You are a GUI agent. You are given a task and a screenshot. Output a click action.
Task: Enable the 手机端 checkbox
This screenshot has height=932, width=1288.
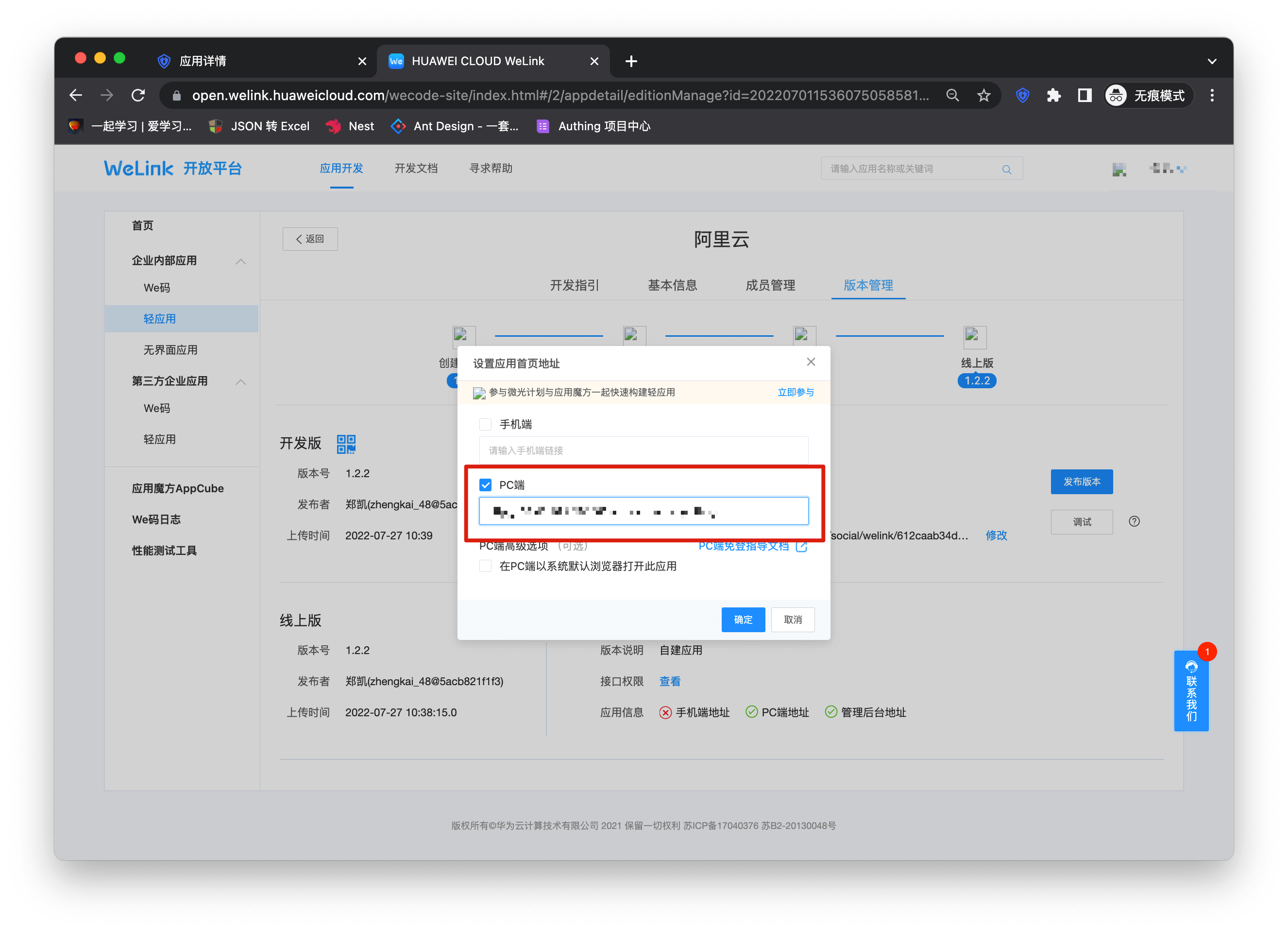click(x=485, y=425)
